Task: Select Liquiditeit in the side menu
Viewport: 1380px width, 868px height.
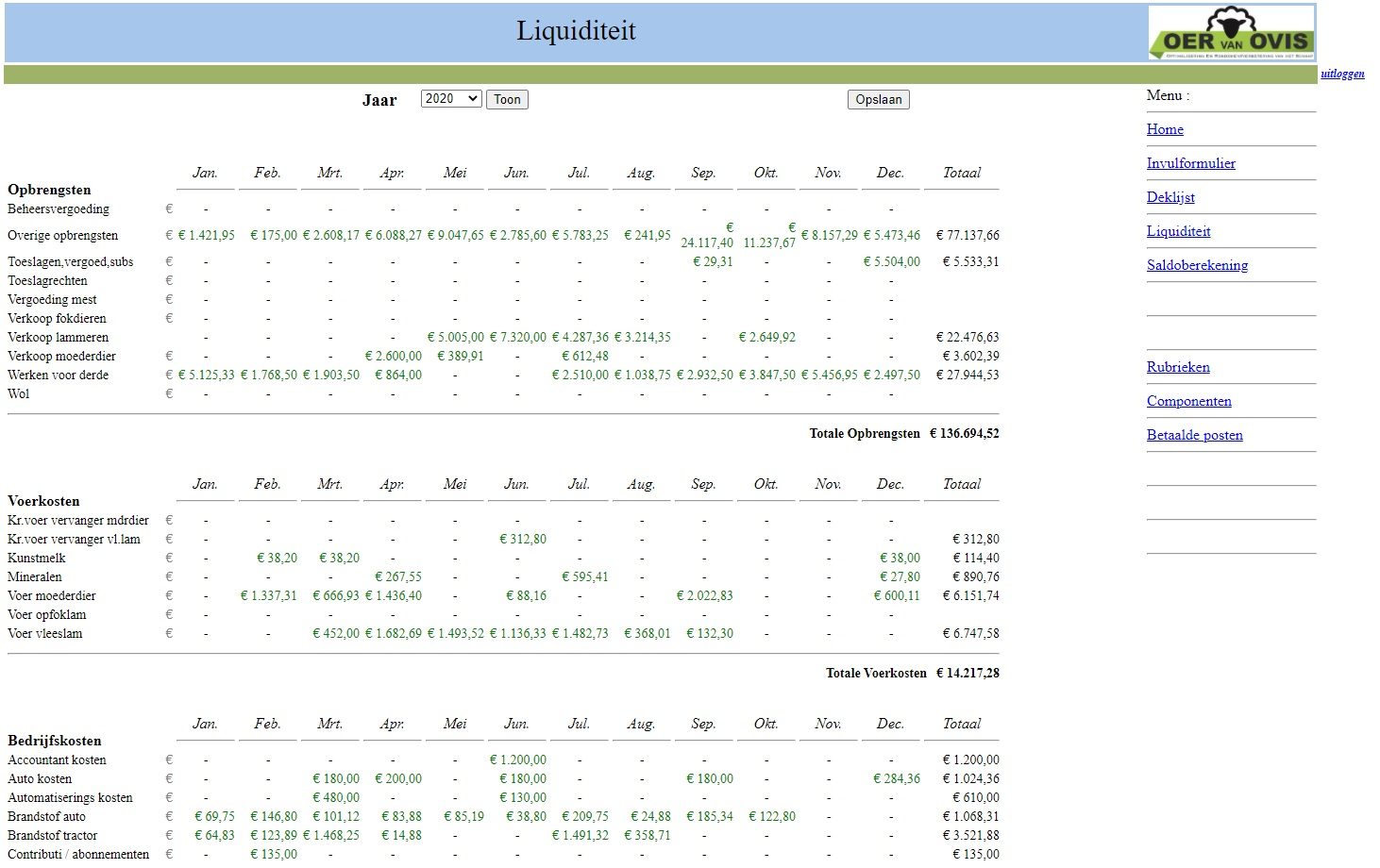Action: [x=1178, y=231]
